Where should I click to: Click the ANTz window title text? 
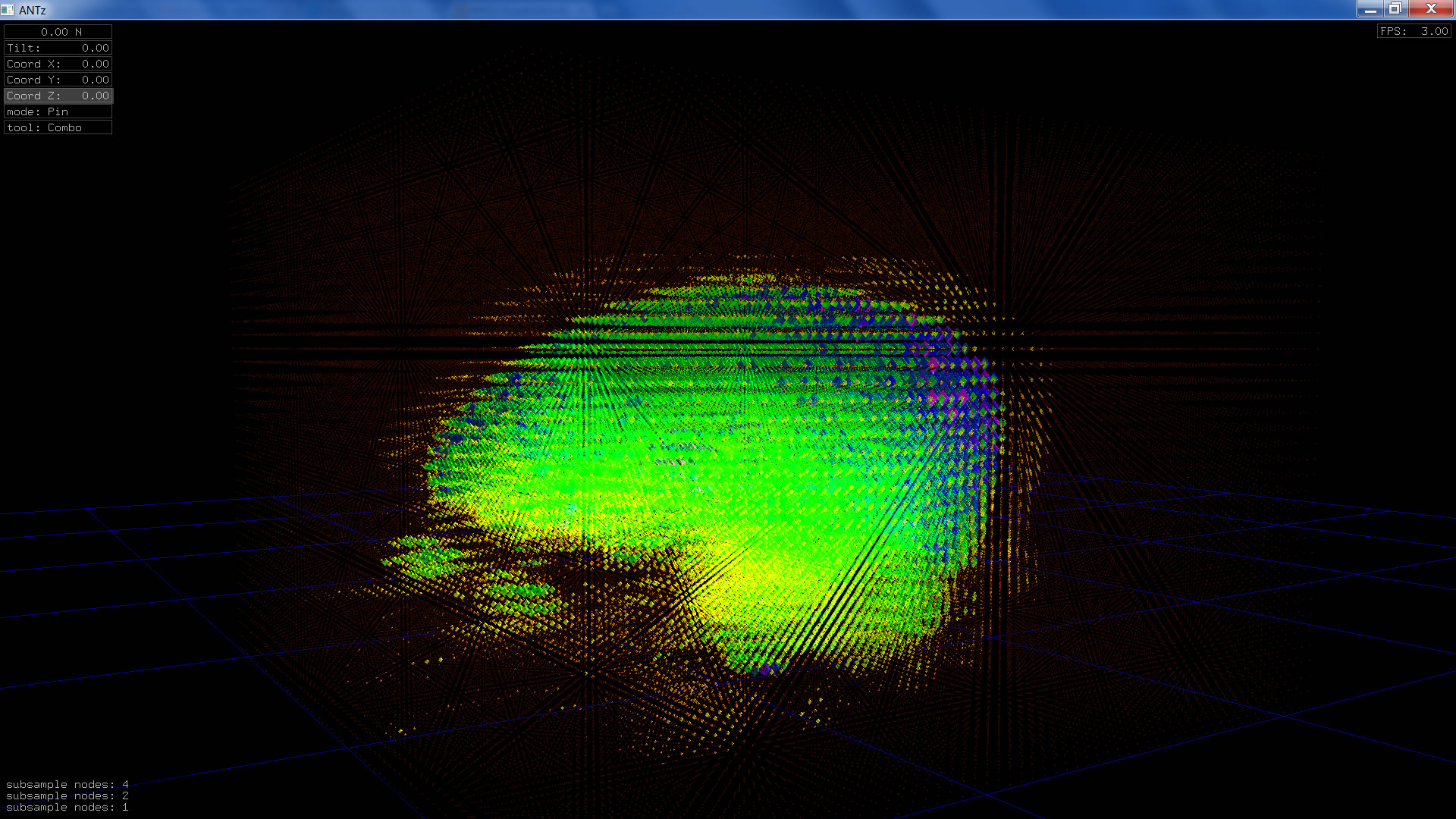(x=33, y=10)
